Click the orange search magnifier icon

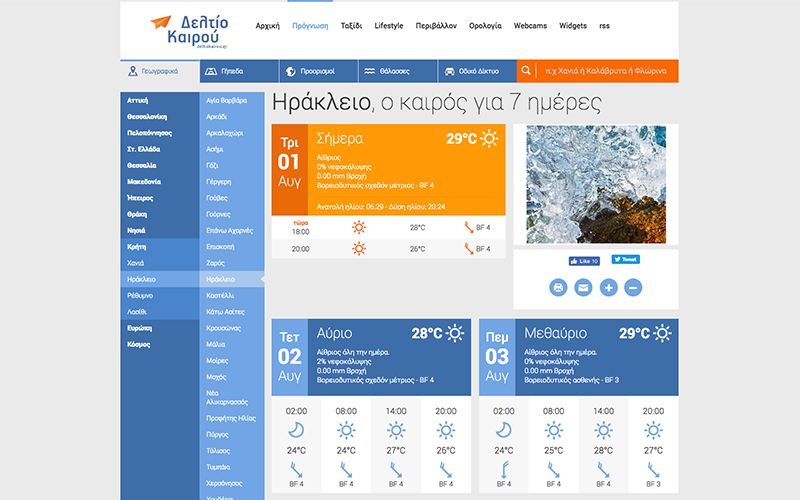point(527,71)
